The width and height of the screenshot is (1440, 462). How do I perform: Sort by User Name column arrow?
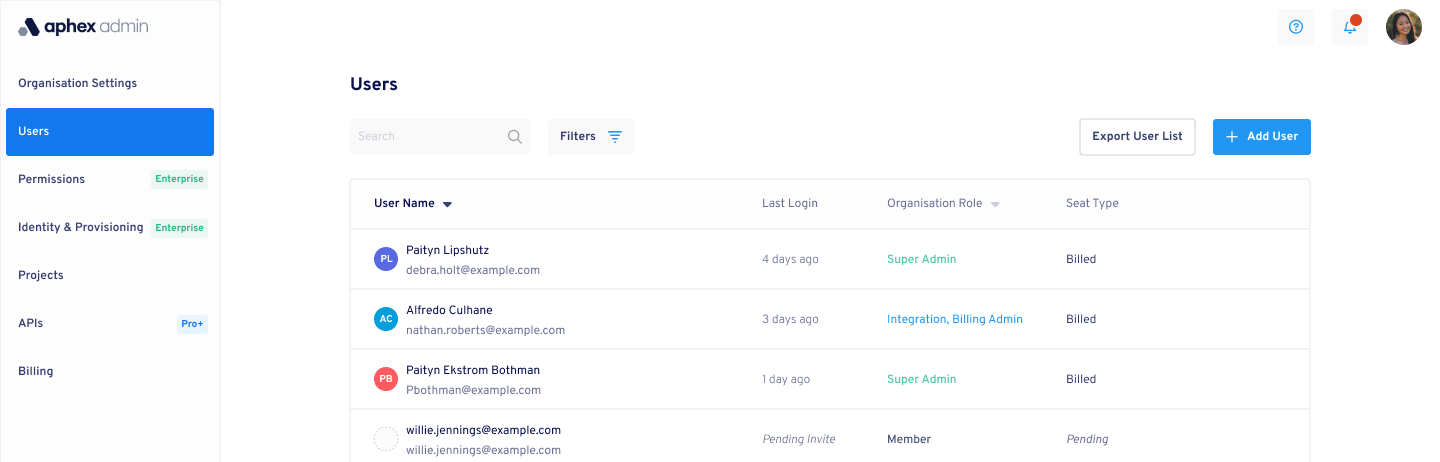(447, 204)
